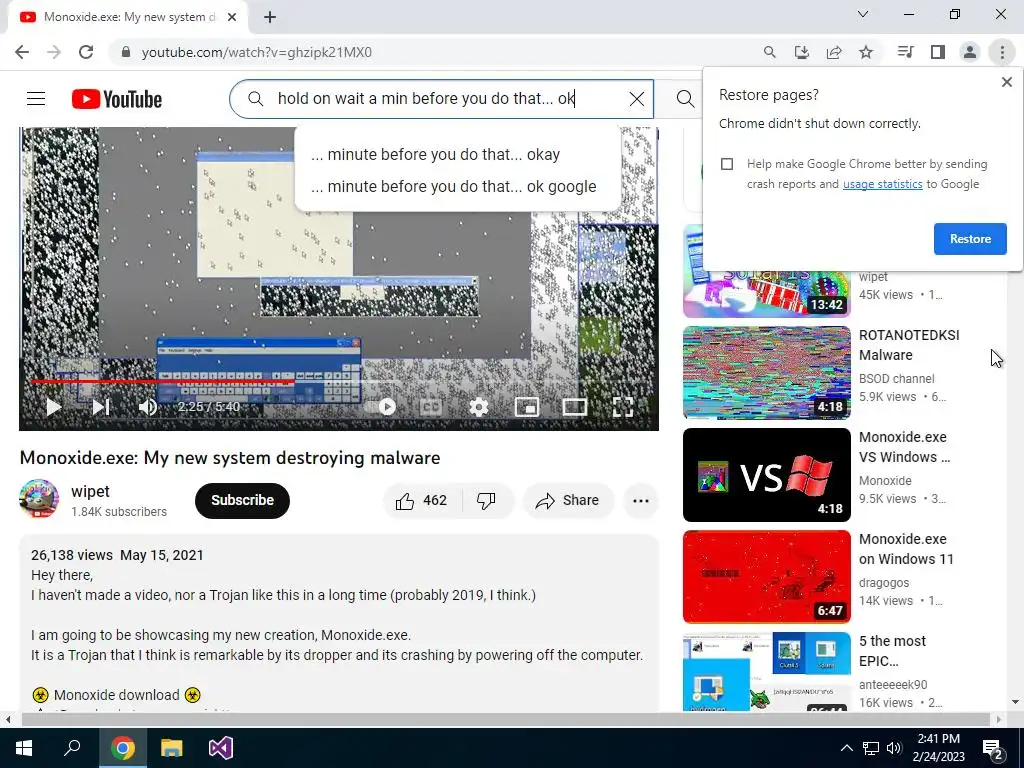The width and height of the screenshot is (1024, 768).
Task: Go to the YouTube home logo
Action: coord(117,99)
